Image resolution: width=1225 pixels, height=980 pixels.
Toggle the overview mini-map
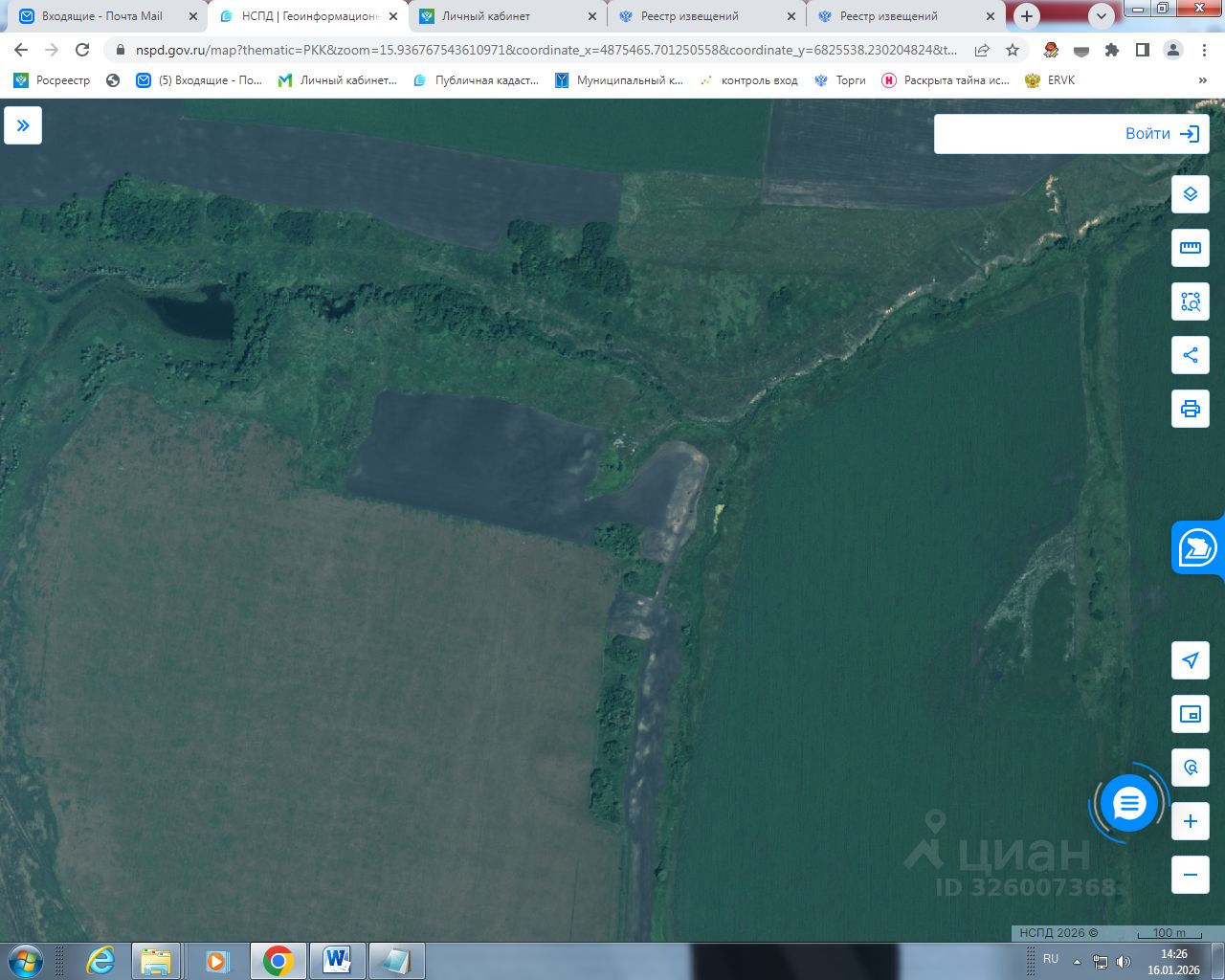pyautogui.click(x=1191, y=714)
